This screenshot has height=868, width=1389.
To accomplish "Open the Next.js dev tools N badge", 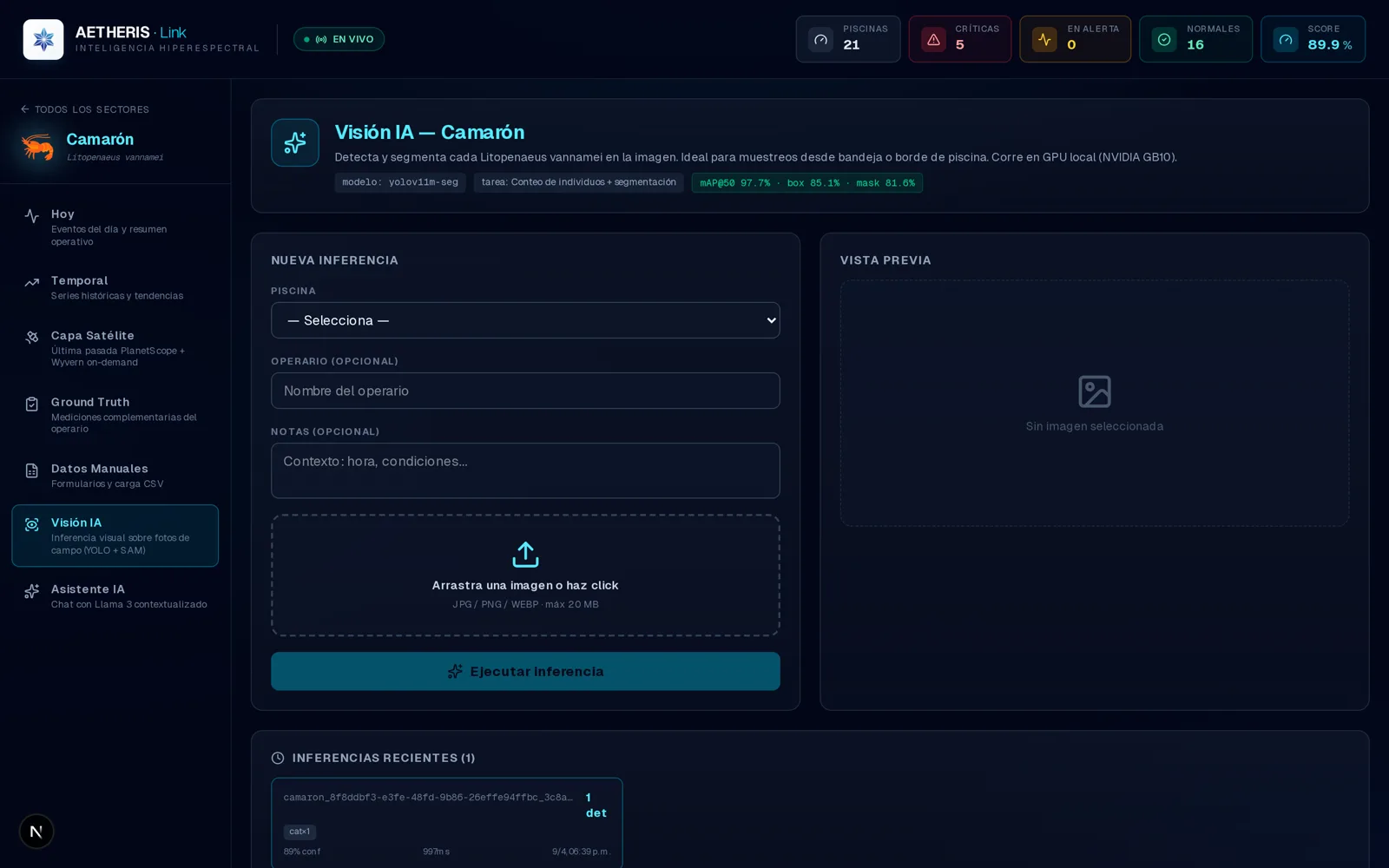I will (36, 832).
